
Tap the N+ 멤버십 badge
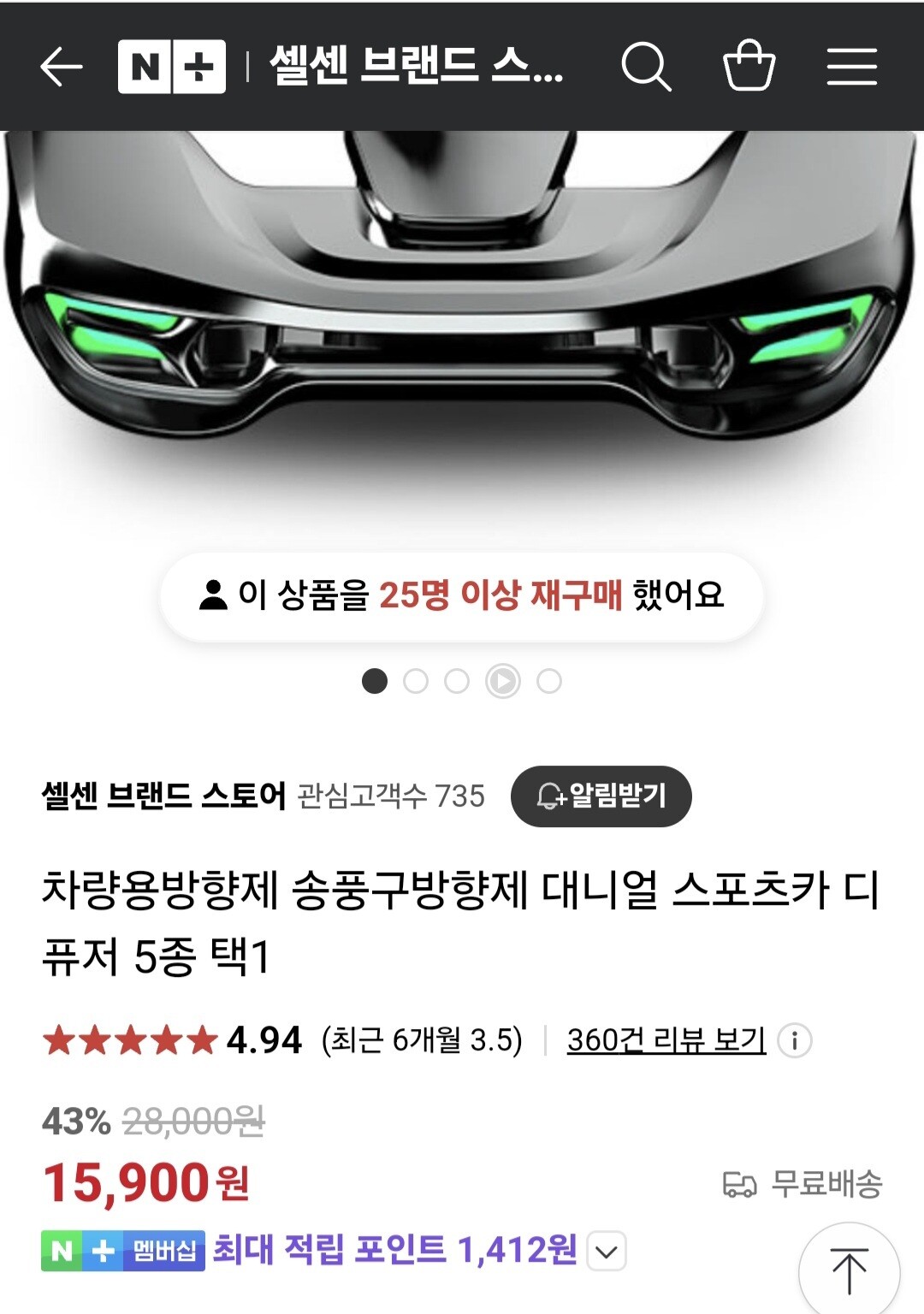click(x=123, y=1251)
